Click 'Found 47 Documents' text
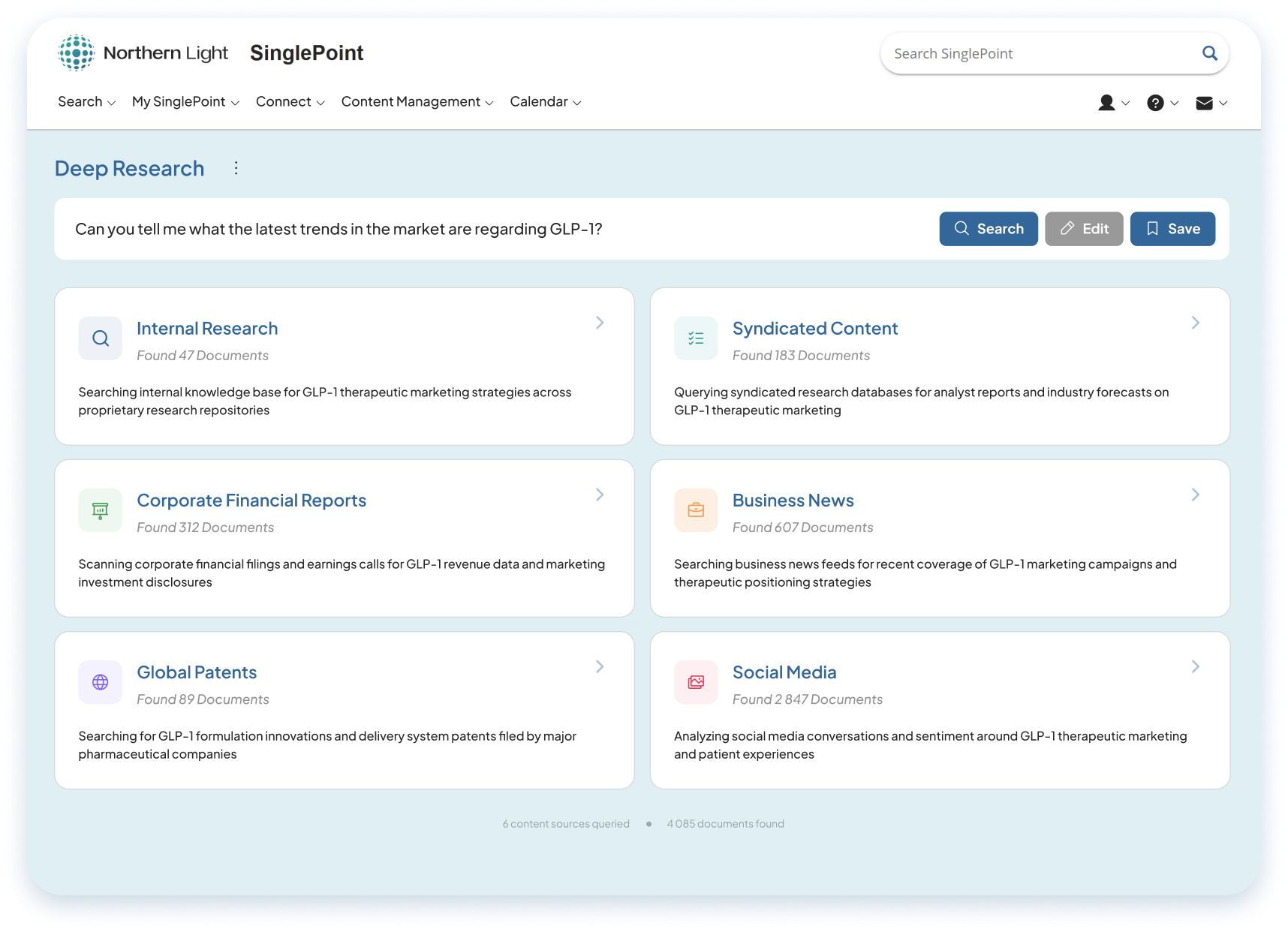The height and width of the screenshot is (932, 1288). pyautogui.click(x=203, y=356)
